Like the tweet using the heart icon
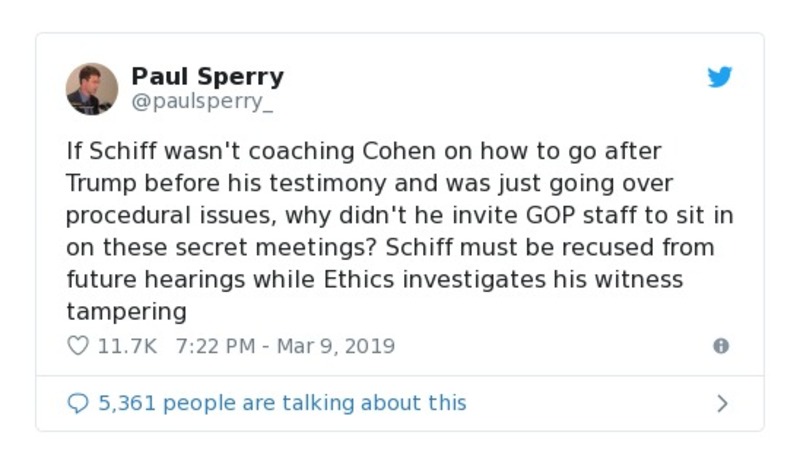 (78, 346)
